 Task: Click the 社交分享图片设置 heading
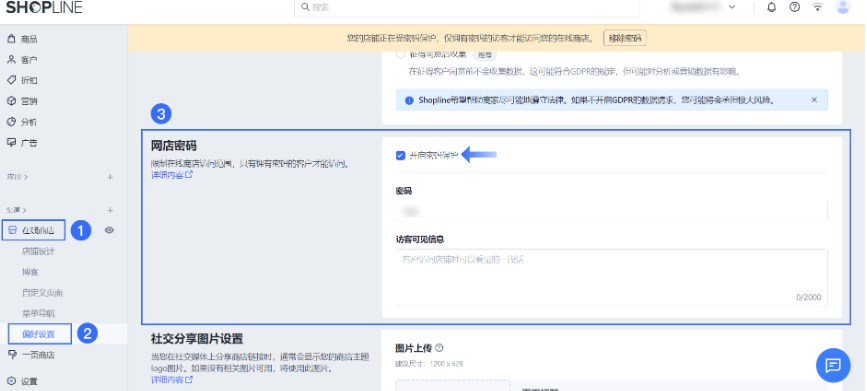197,338
